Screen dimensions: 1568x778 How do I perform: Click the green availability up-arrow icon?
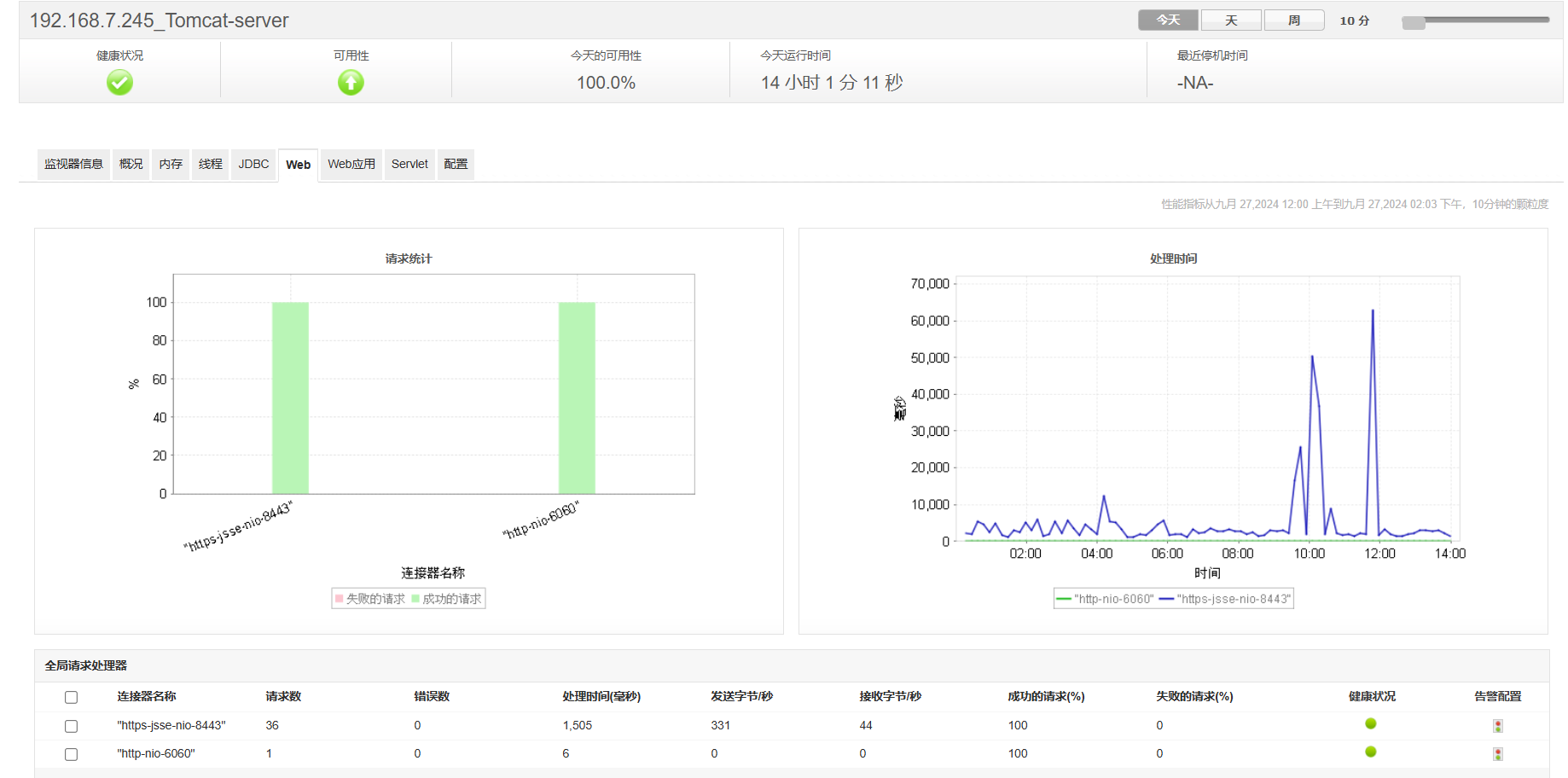351,83
